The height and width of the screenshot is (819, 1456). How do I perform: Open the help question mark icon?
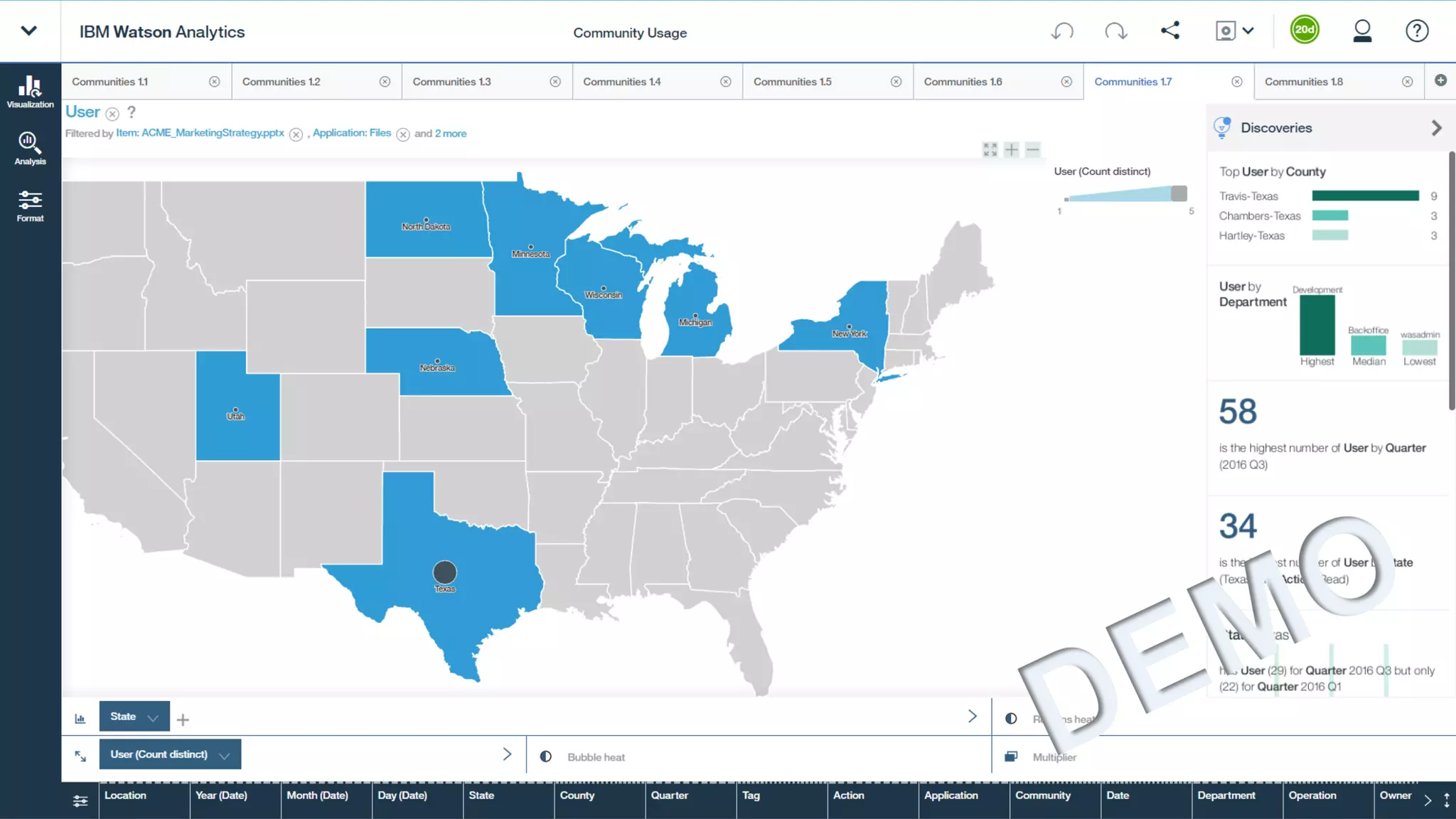[1416, 31]
